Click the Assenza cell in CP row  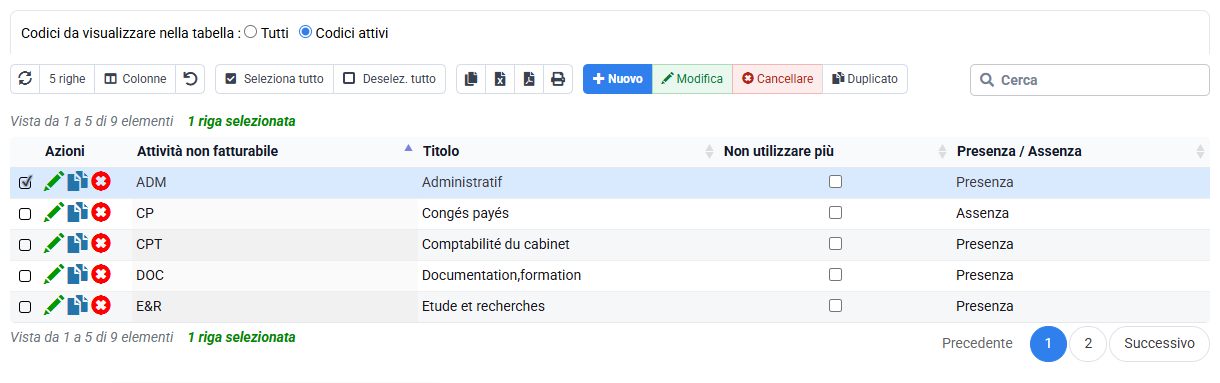coord(1080,213)
